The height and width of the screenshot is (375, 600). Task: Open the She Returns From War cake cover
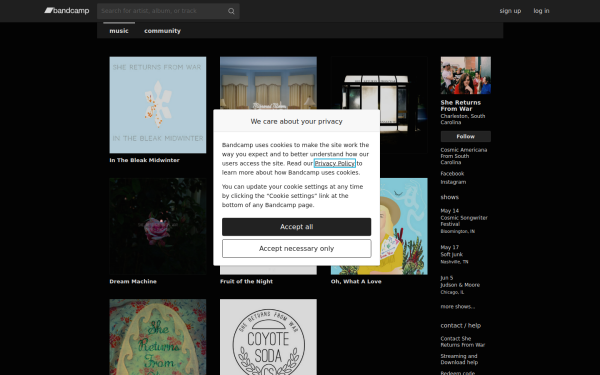158,337
